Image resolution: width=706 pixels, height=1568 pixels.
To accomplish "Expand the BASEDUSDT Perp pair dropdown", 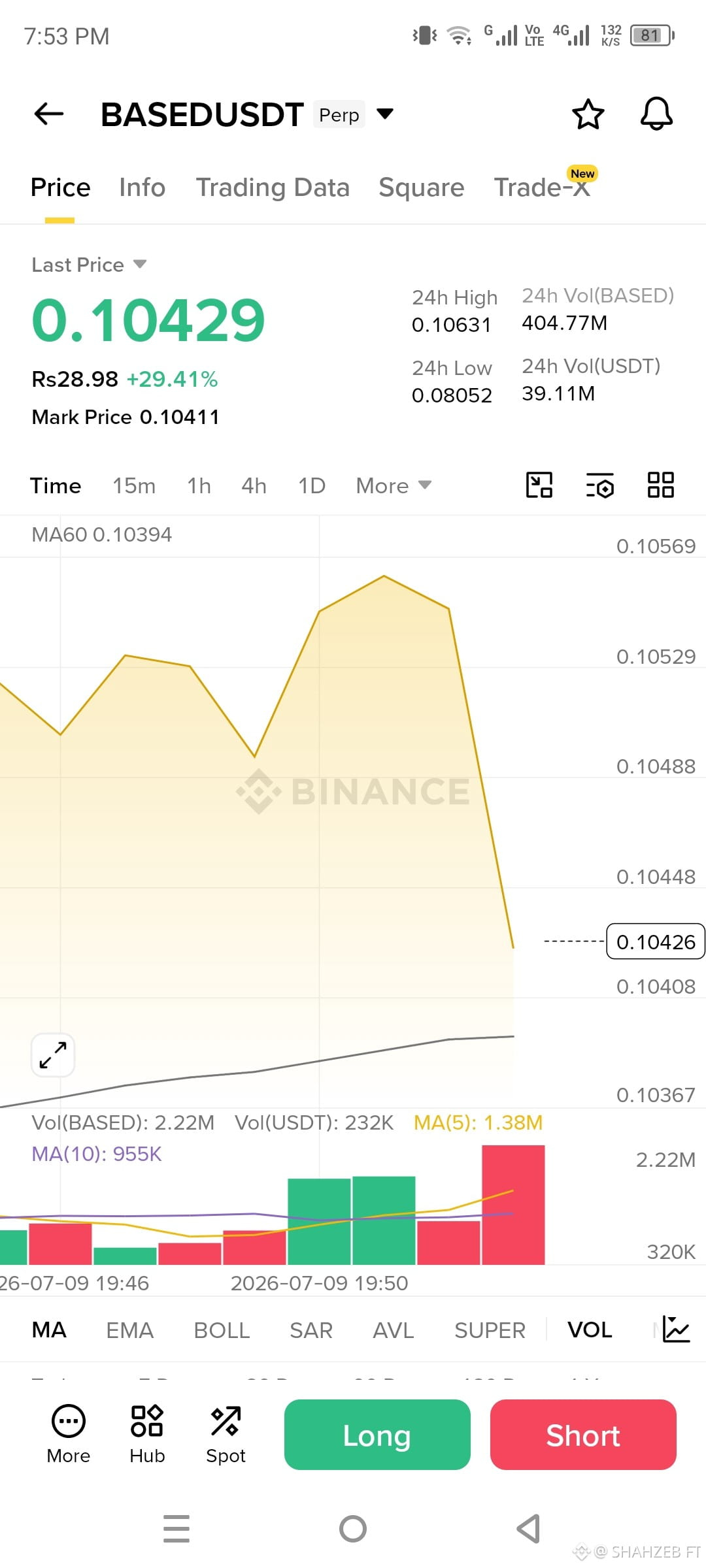I will coord(386,114).
